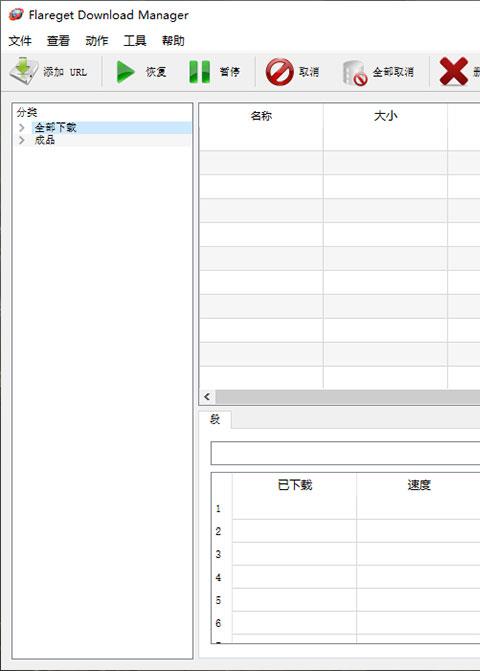This screenshot has width=480, height=671.
Task: Click the red Cancel icon
Action: [279, 71]
